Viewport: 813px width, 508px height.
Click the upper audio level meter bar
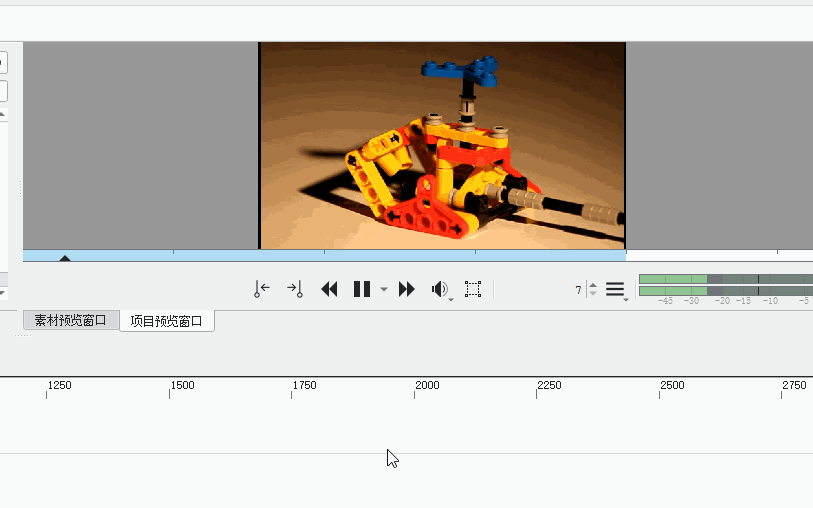[x=726, y=279]
